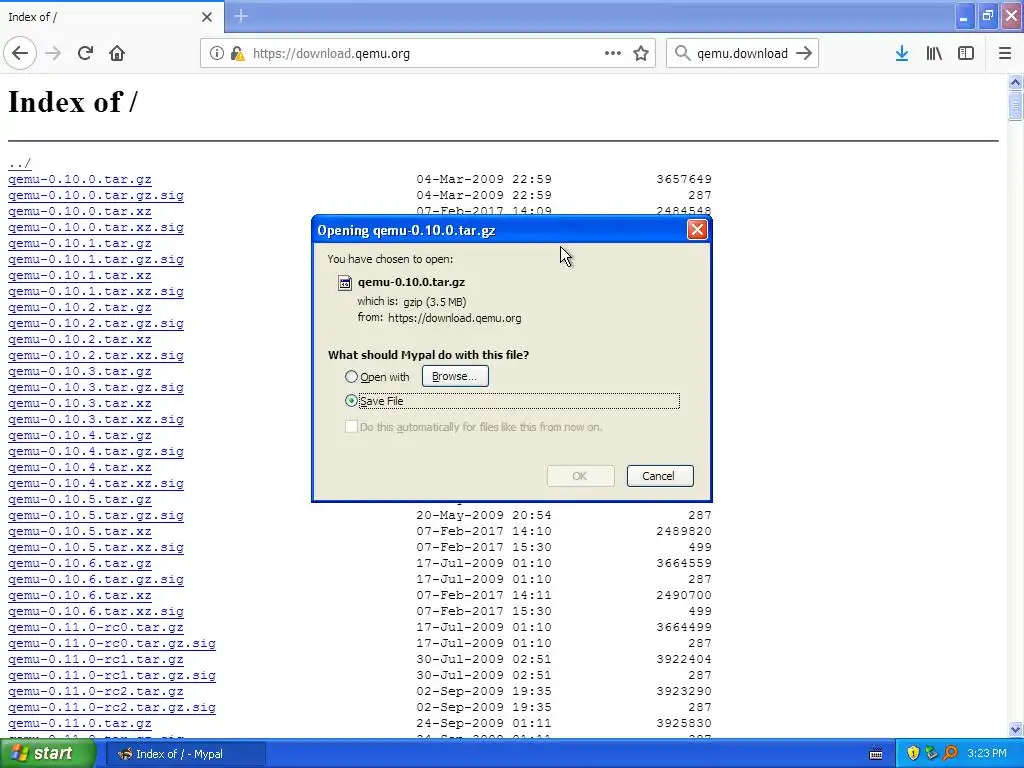Image resolution: width=1024 pixels, height=768 pixels.
Task: Open the library bookshelf icon
Action: coord(934,54)
